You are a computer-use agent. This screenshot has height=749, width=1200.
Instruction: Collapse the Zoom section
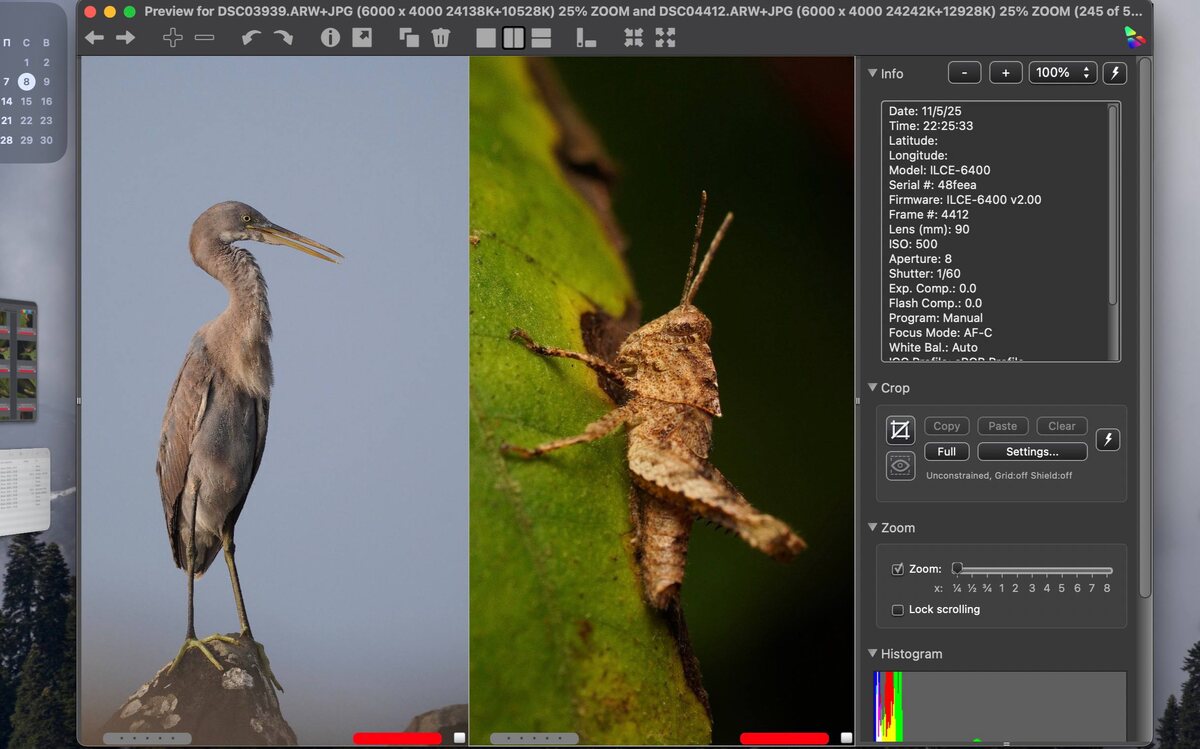pos(872,527)
